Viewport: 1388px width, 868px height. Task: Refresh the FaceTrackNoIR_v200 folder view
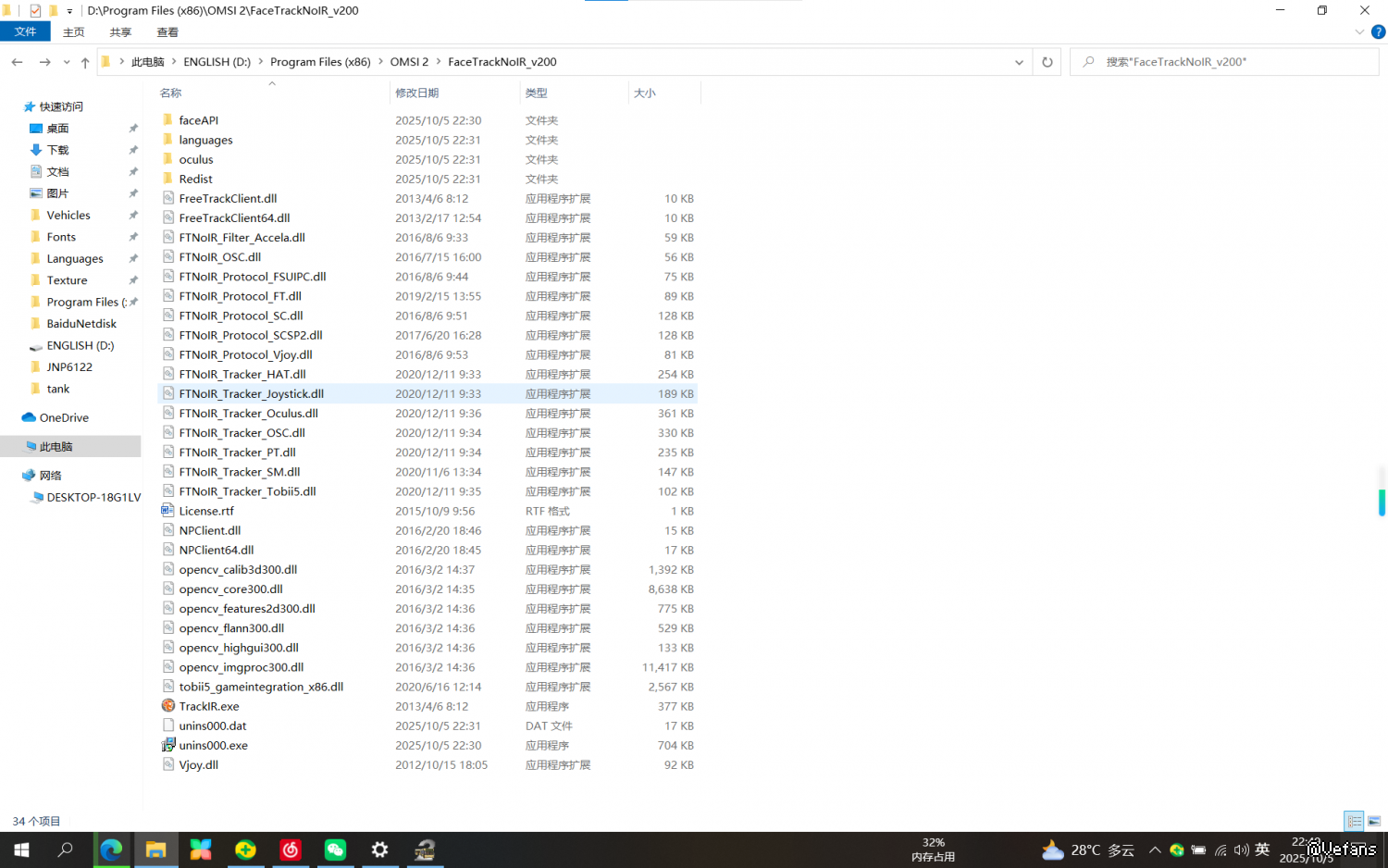(1047, 62)
